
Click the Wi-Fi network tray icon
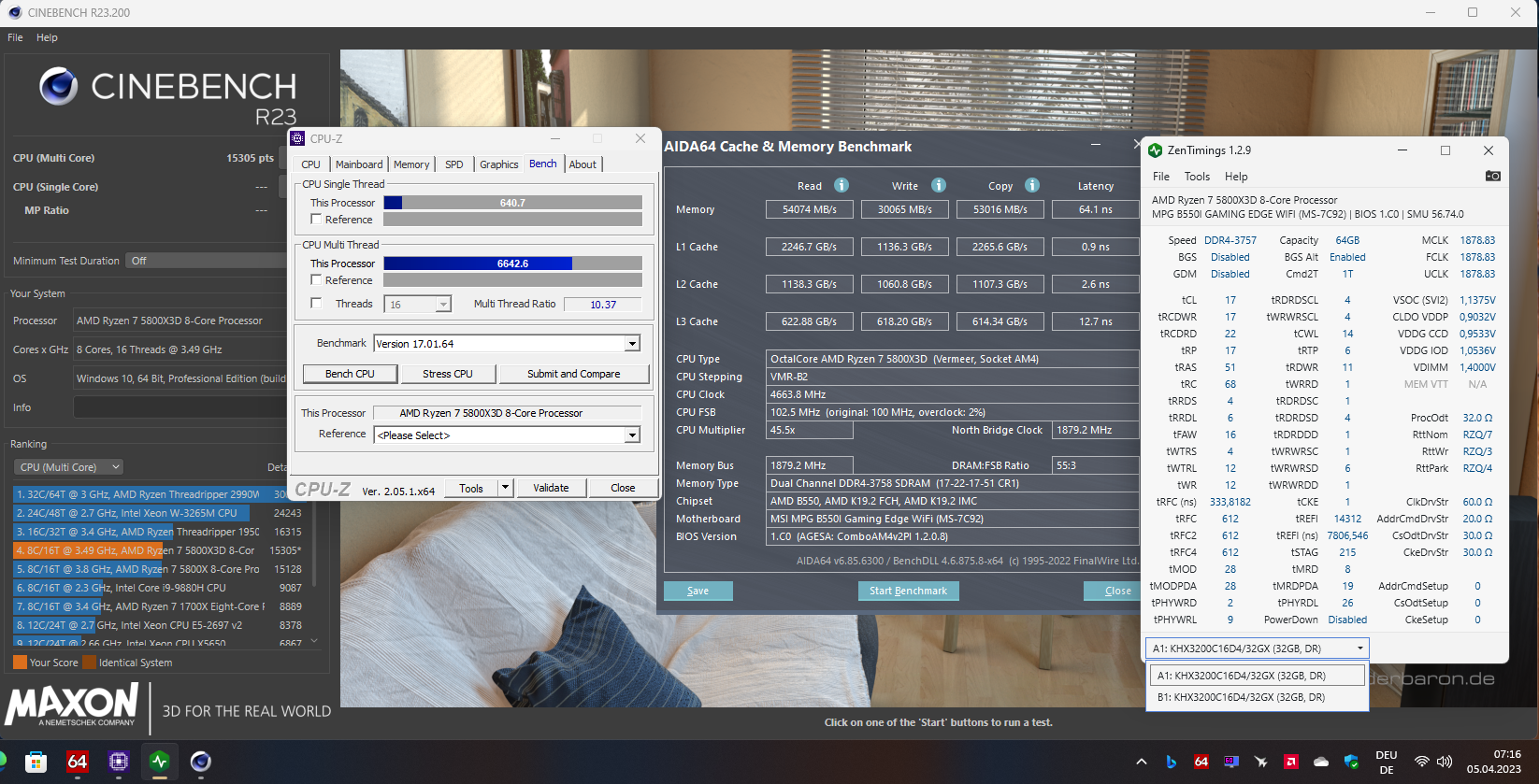coord(1422,762)
